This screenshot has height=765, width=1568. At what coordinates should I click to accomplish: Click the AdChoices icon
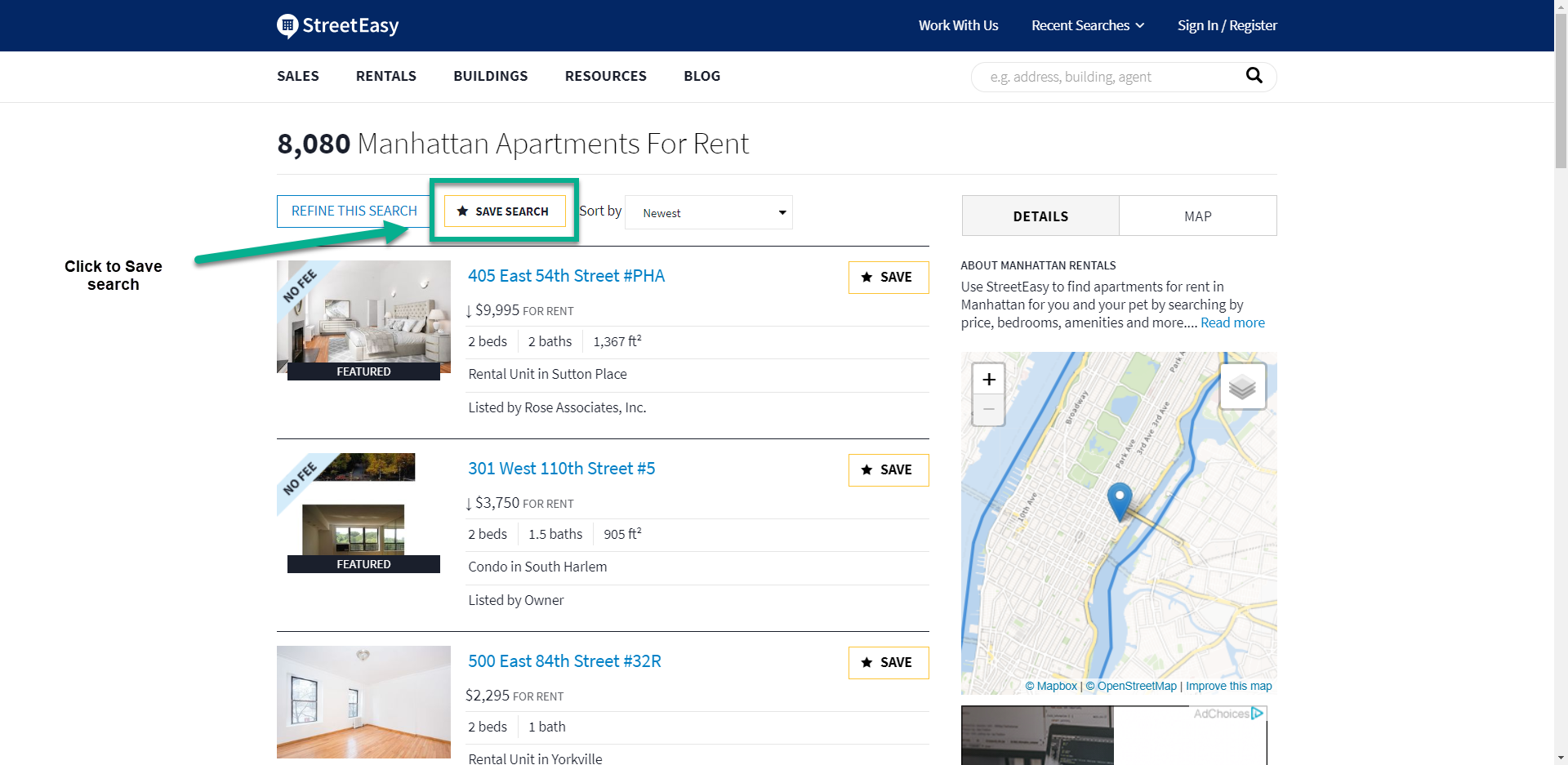click(1257, 714)
